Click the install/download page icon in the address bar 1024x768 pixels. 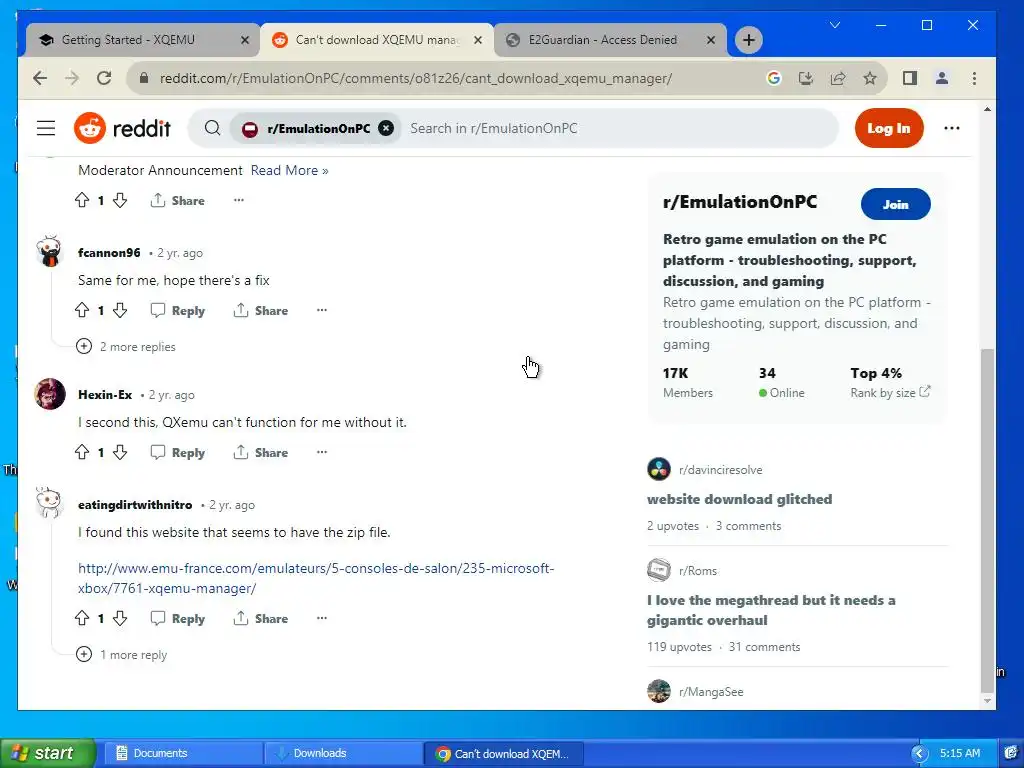(x=806, y=78)
